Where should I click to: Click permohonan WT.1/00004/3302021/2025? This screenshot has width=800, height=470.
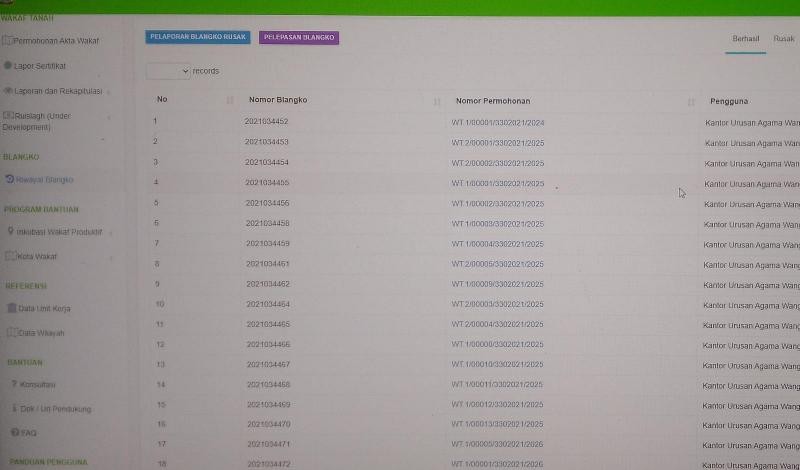pos(497,244)
